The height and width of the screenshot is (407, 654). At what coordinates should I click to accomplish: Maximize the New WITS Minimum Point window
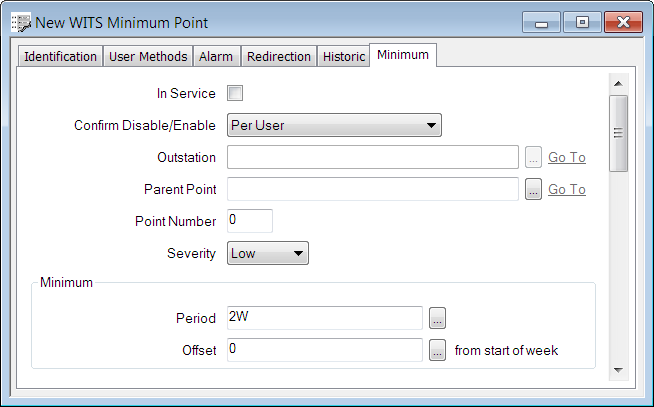[x=581, y=21]
